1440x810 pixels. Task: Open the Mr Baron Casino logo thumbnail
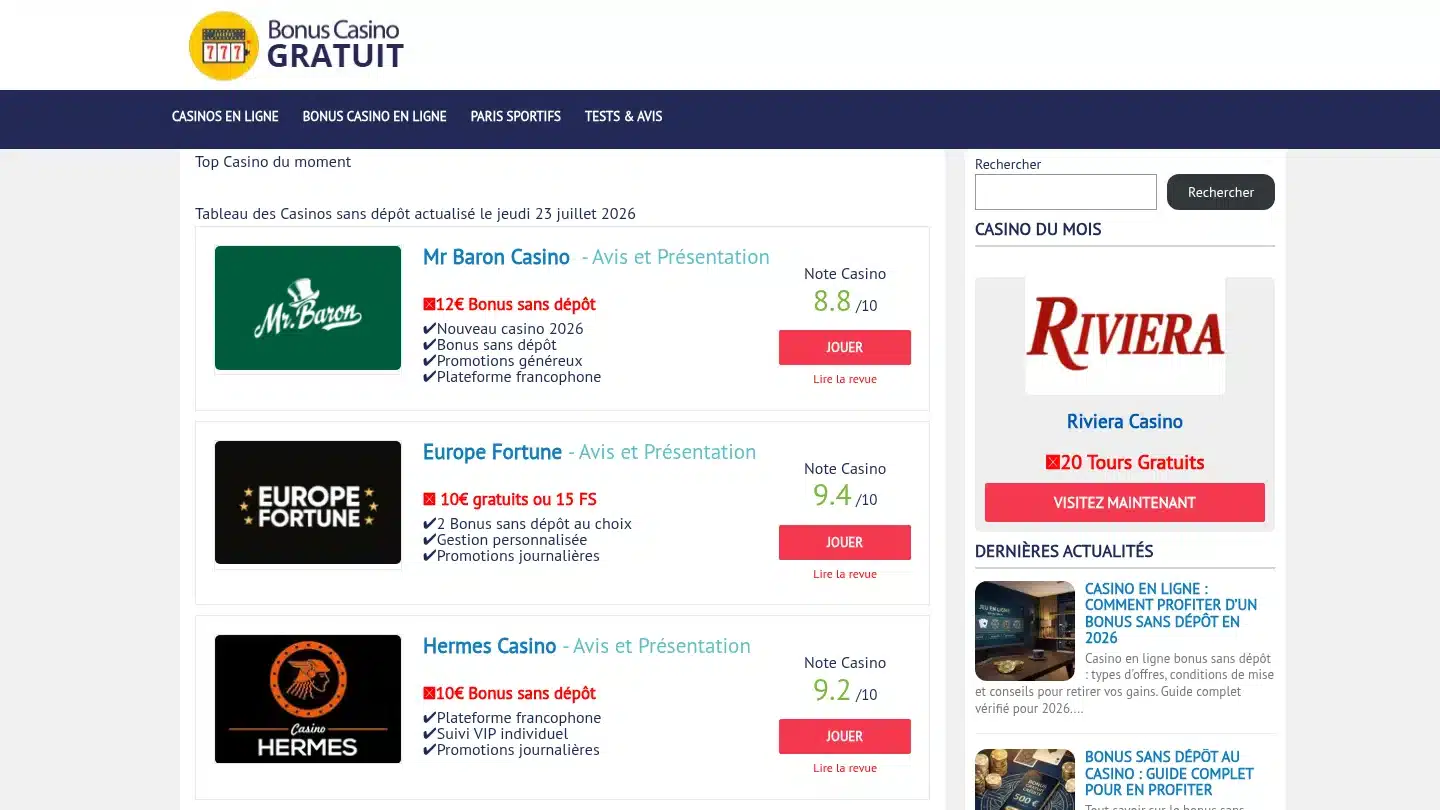tap(308, 308)
